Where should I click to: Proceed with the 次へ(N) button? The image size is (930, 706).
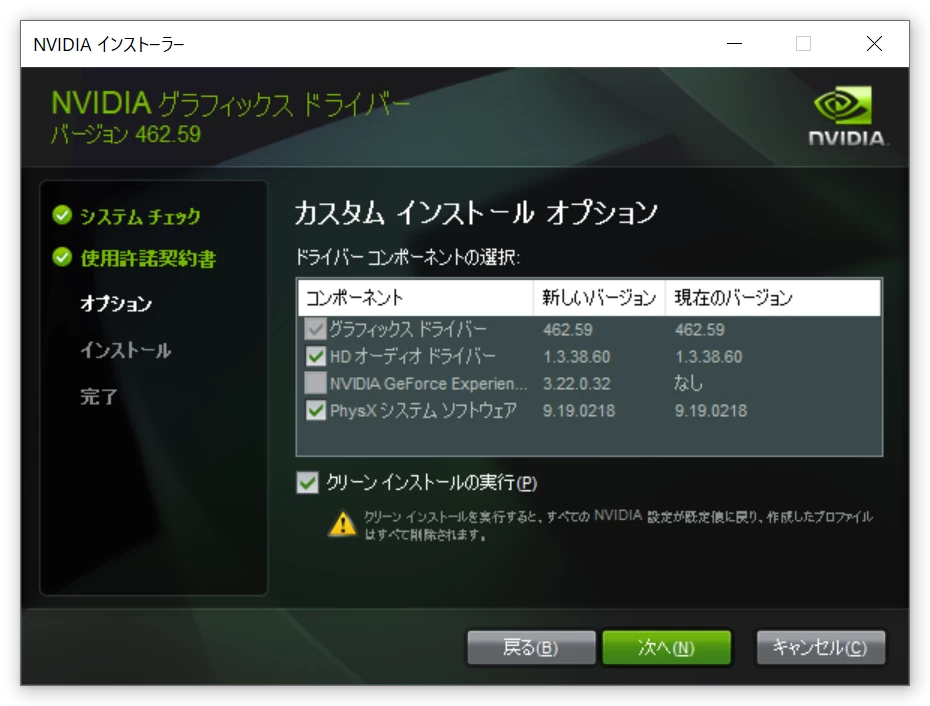[666, 647]
